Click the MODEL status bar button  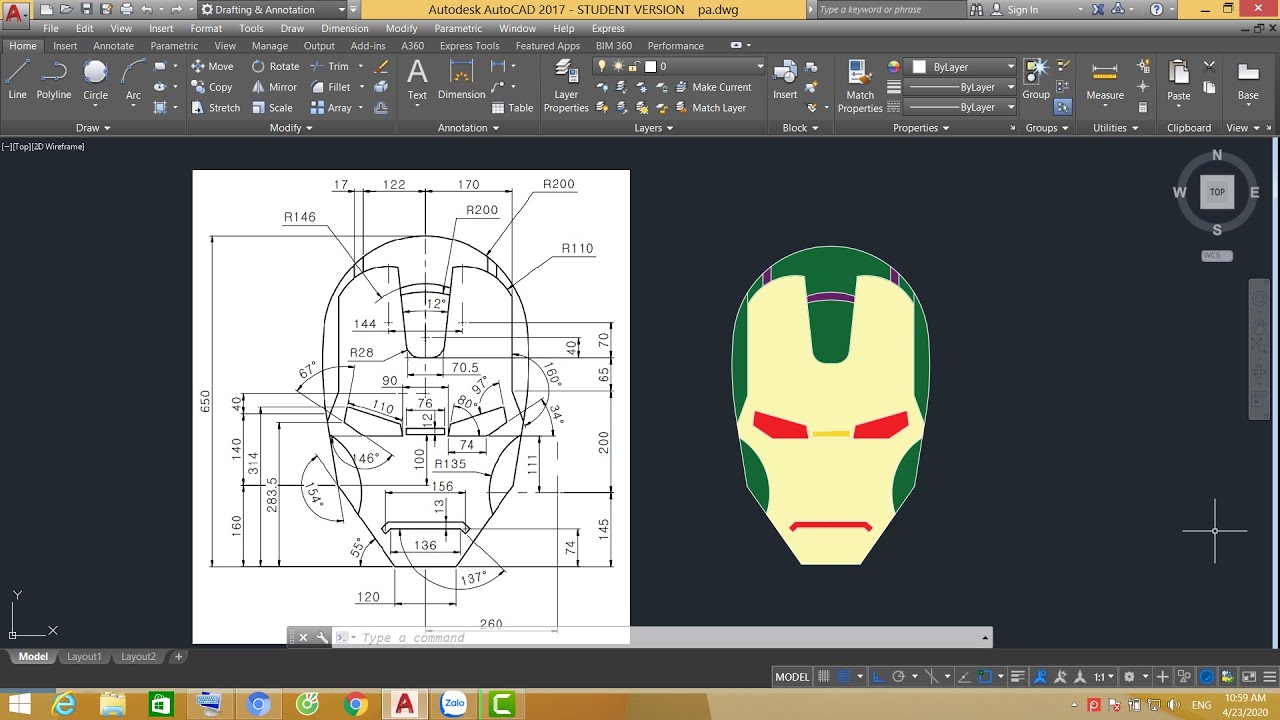[x=792, y=677]
